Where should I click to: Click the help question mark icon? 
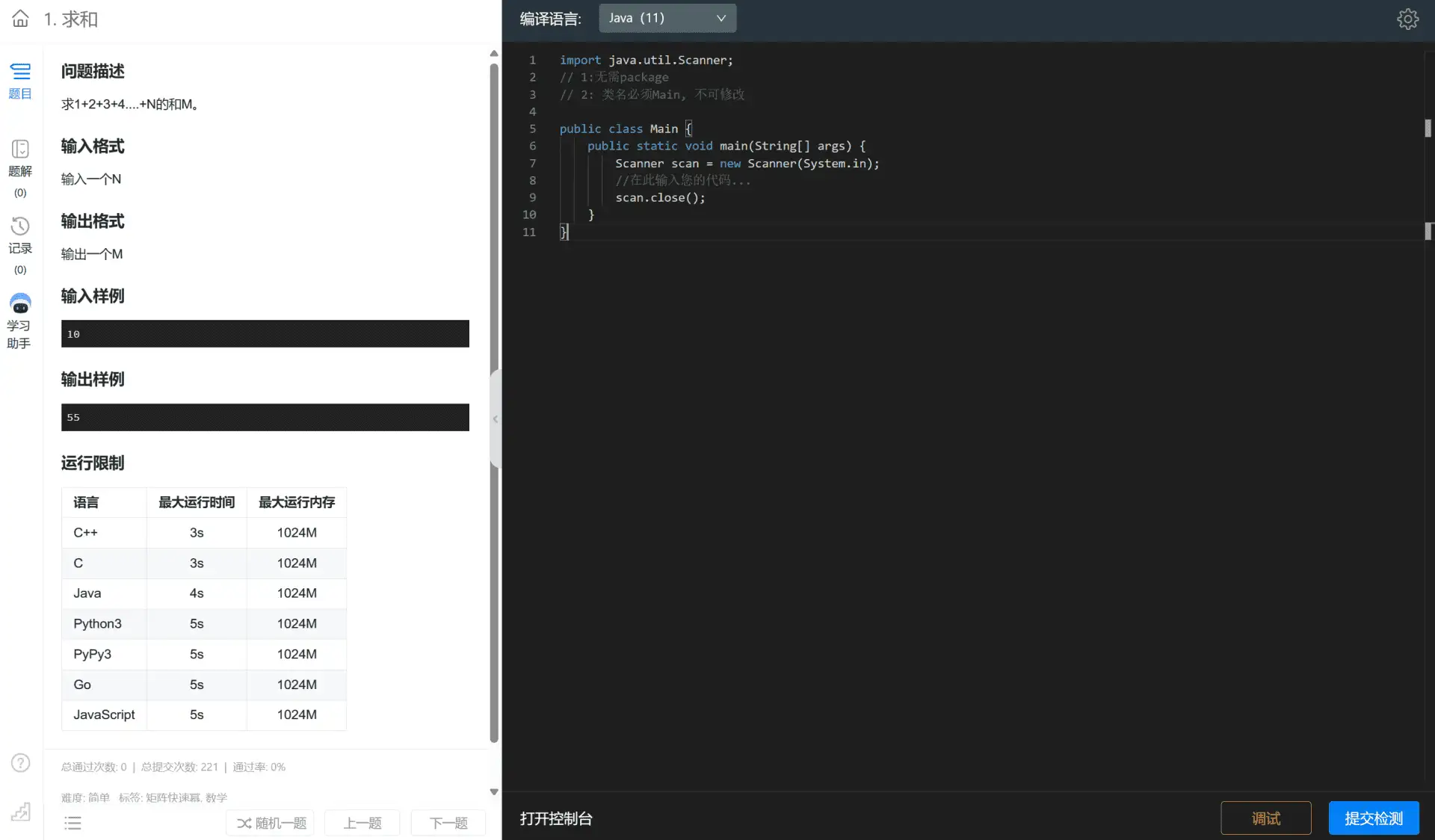pyautogui.click(x=20, y=762)
